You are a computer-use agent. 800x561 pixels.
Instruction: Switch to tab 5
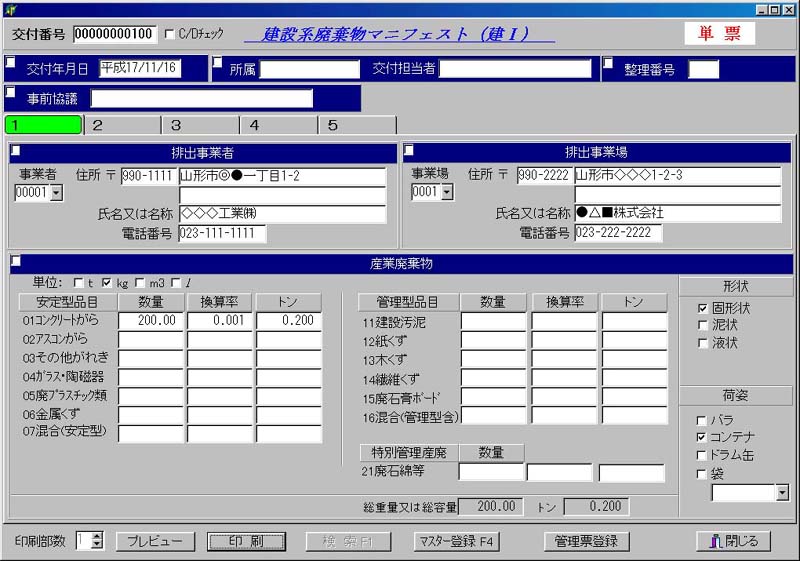click(x=358, y=125)
